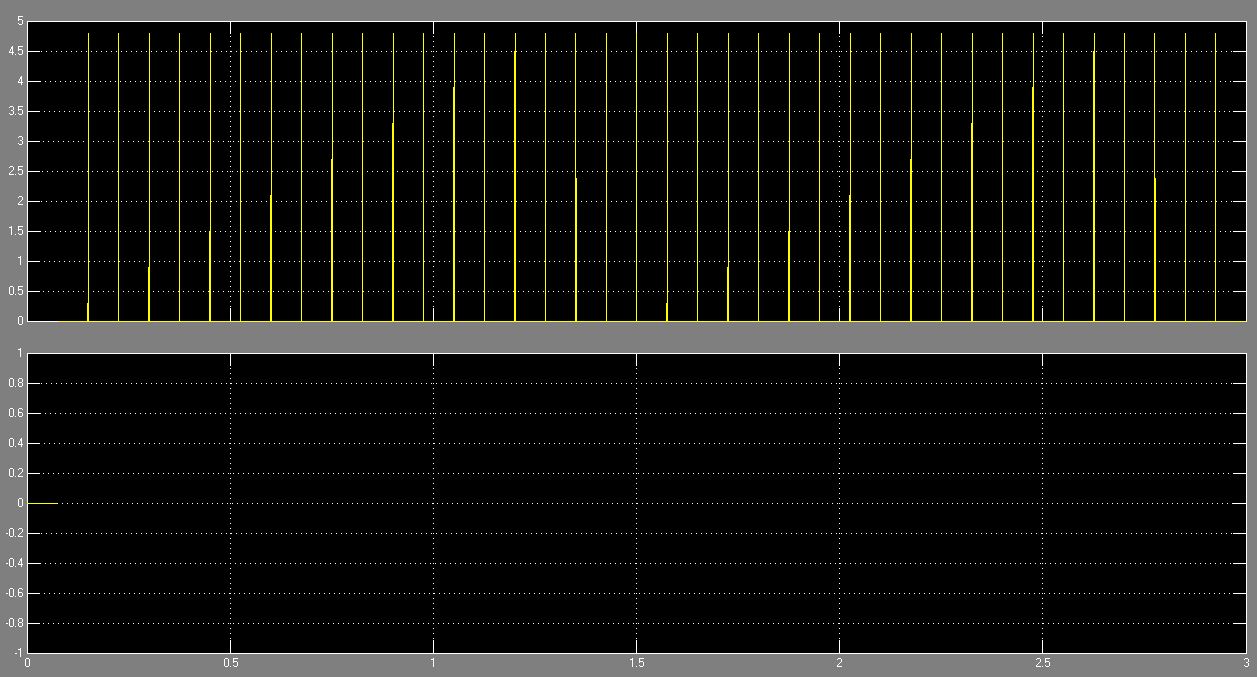
Task: Select the 3.3-high thick pulse near time 0.9
Action: (x=393, y=225)
